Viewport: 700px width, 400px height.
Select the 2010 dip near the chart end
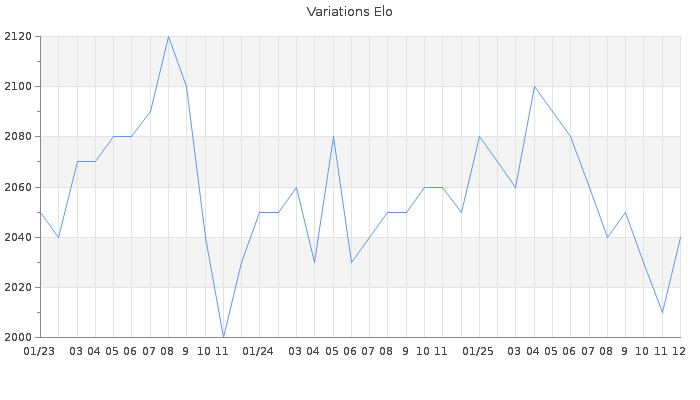[662, 312]
